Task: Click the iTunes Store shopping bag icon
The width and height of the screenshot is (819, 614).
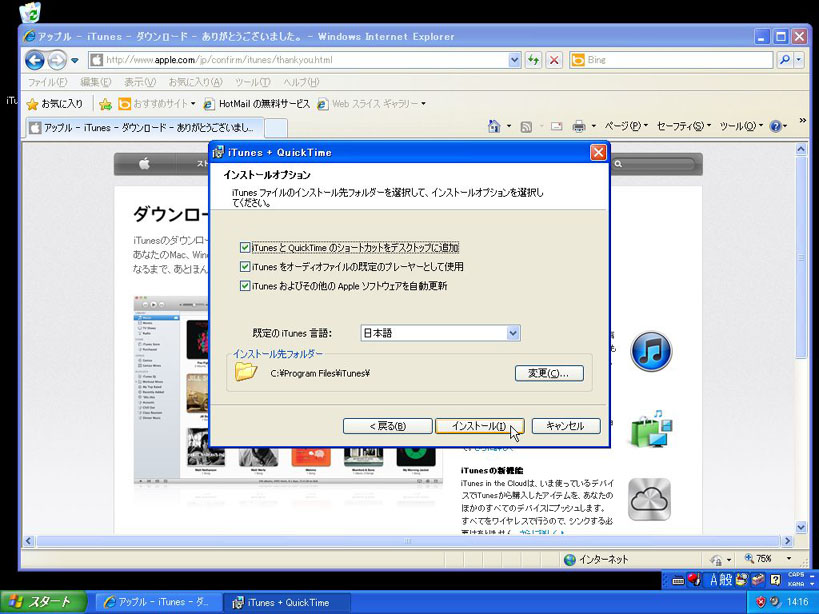Action: (651, 429)
